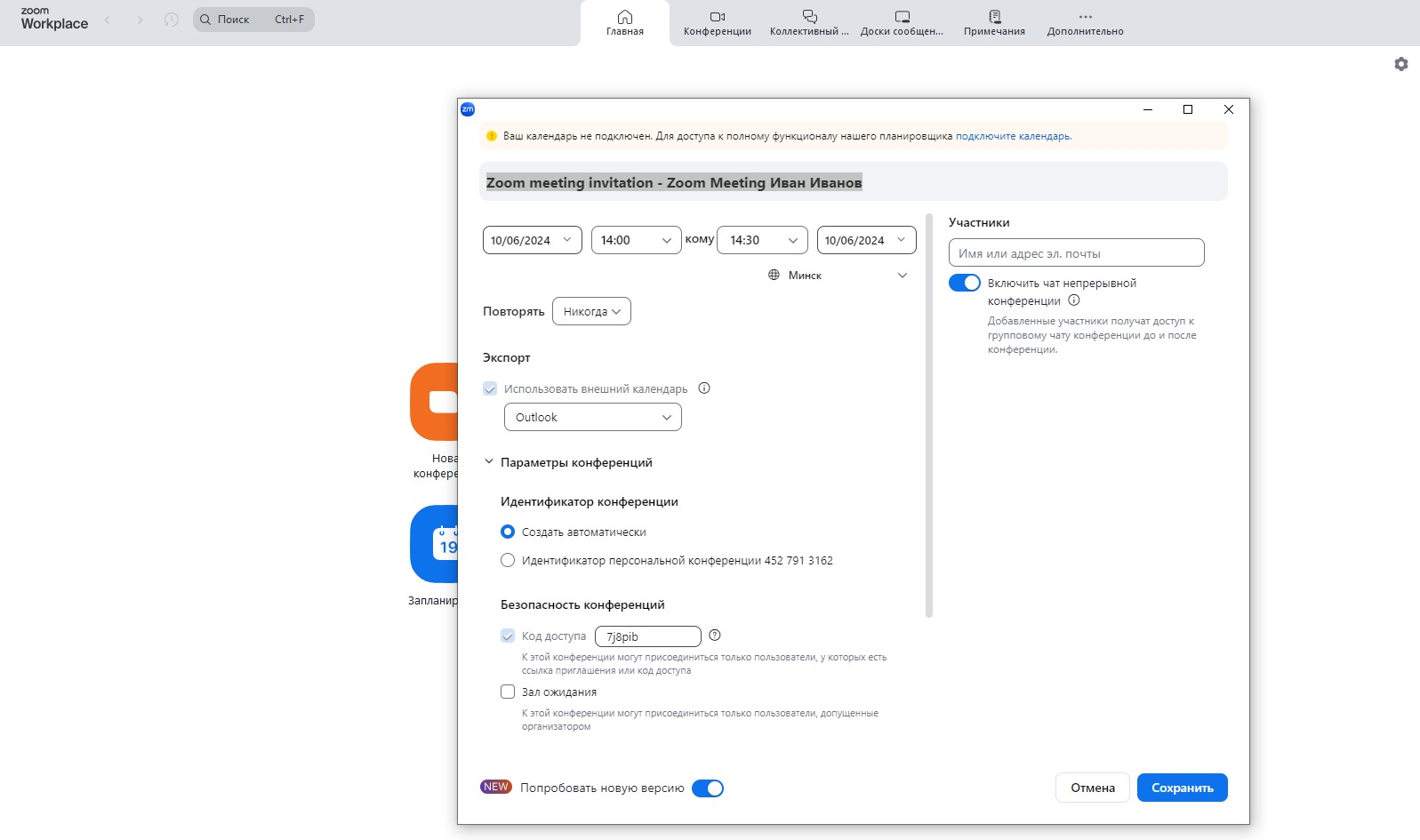The height and width of the screenshot is (840, 1420).
Task: Click the NEW badge at dialog bottom
Action: coord(496,787)
